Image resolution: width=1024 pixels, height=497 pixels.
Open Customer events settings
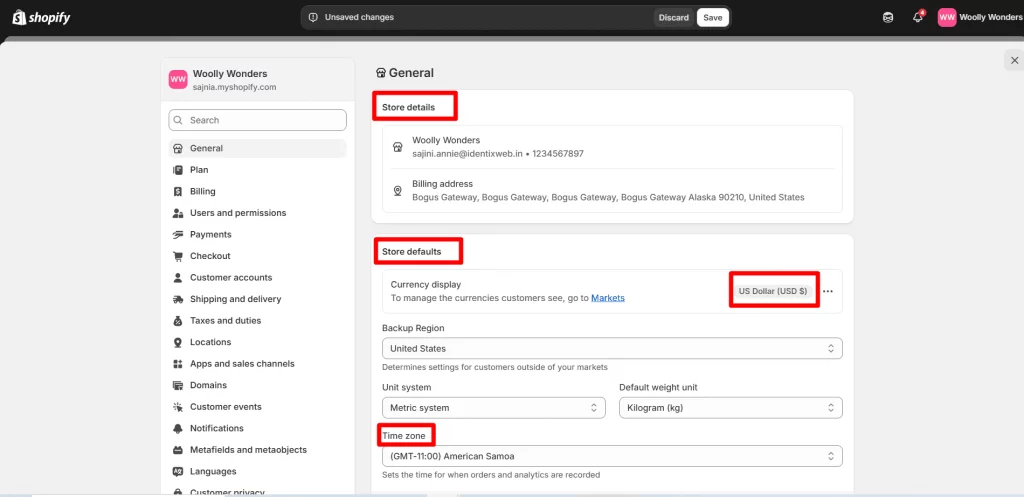[257, 407]
